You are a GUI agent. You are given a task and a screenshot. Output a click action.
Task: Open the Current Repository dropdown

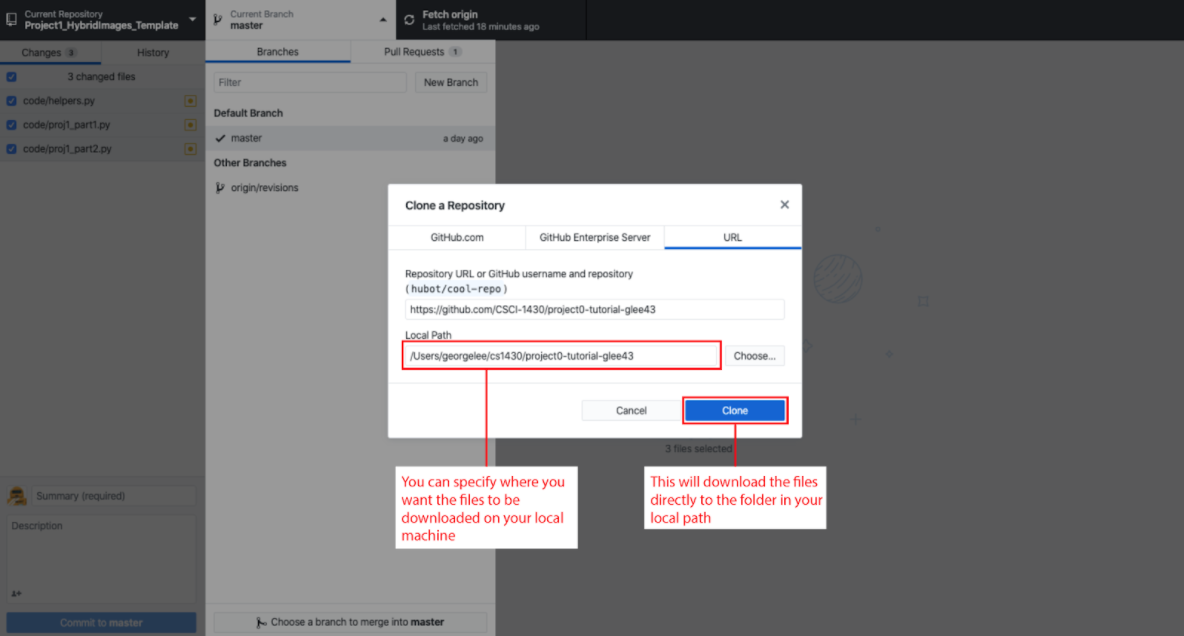pyautogui.click(x=100, y=19)
